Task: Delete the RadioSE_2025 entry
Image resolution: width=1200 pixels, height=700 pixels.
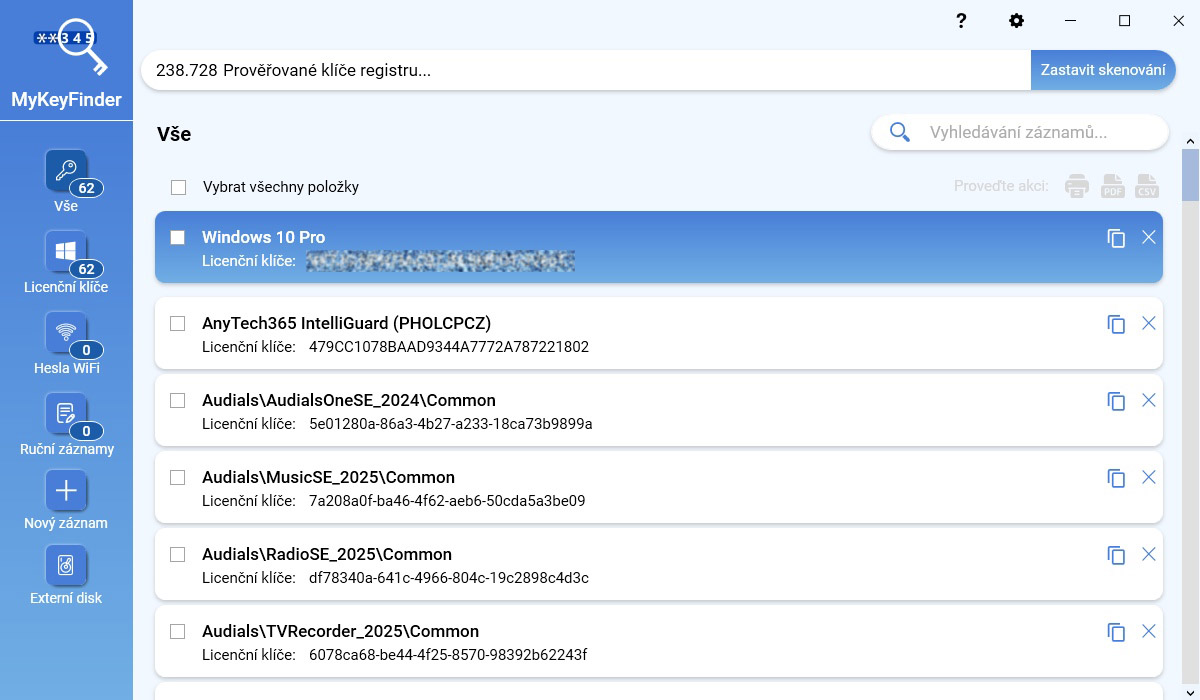Action: (x=1149, y=554)
